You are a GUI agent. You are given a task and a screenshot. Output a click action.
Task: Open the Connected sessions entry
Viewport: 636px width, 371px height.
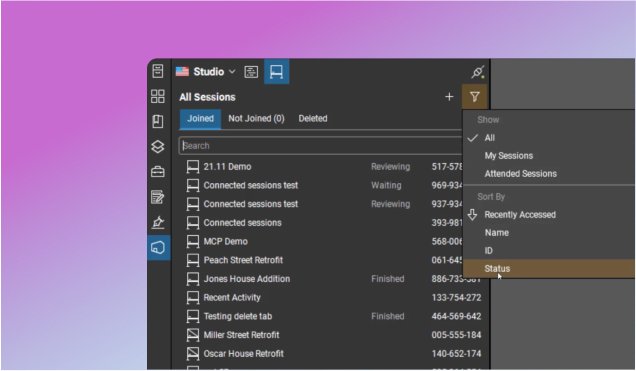pyautogui.click(x=243, y=223)
